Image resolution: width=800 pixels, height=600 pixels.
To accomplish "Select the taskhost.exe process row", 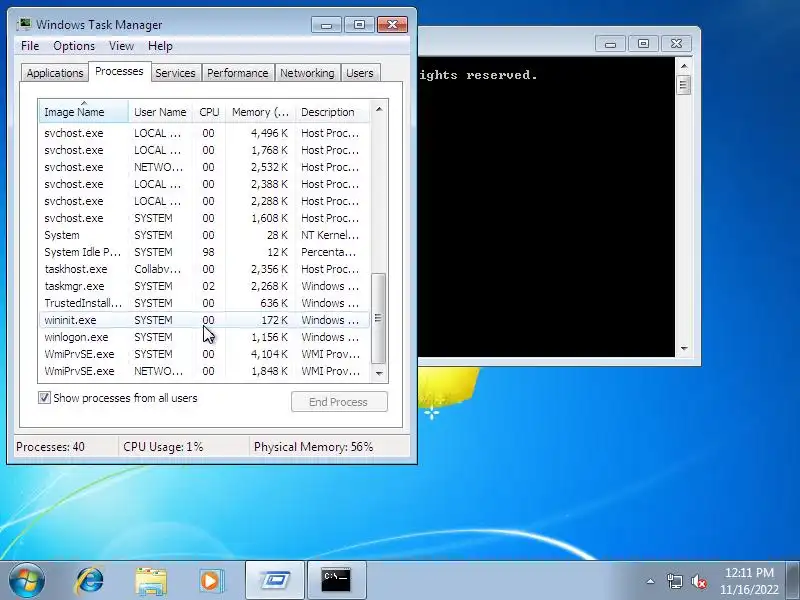I will coord(204,269).
